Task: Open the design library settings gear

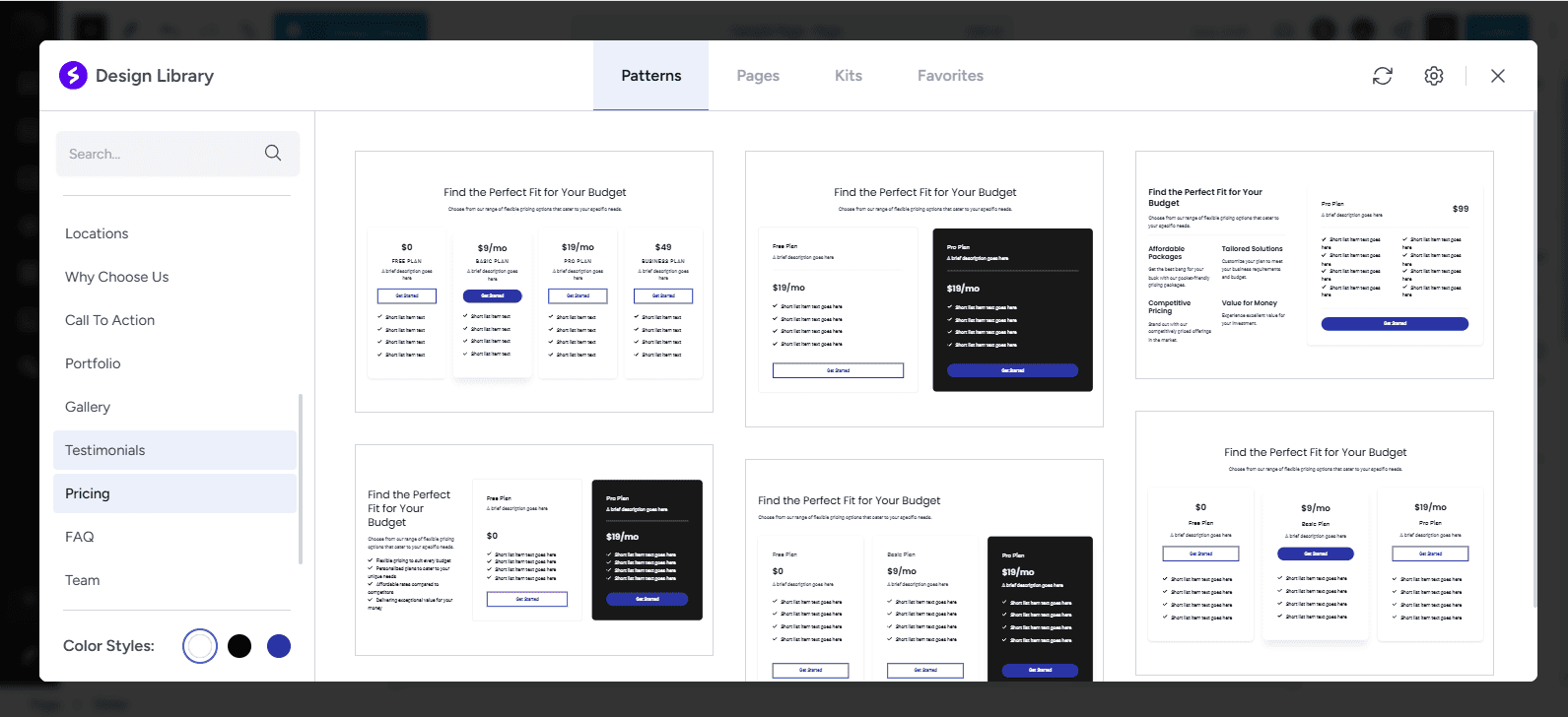Action: tap(1434, 76)
